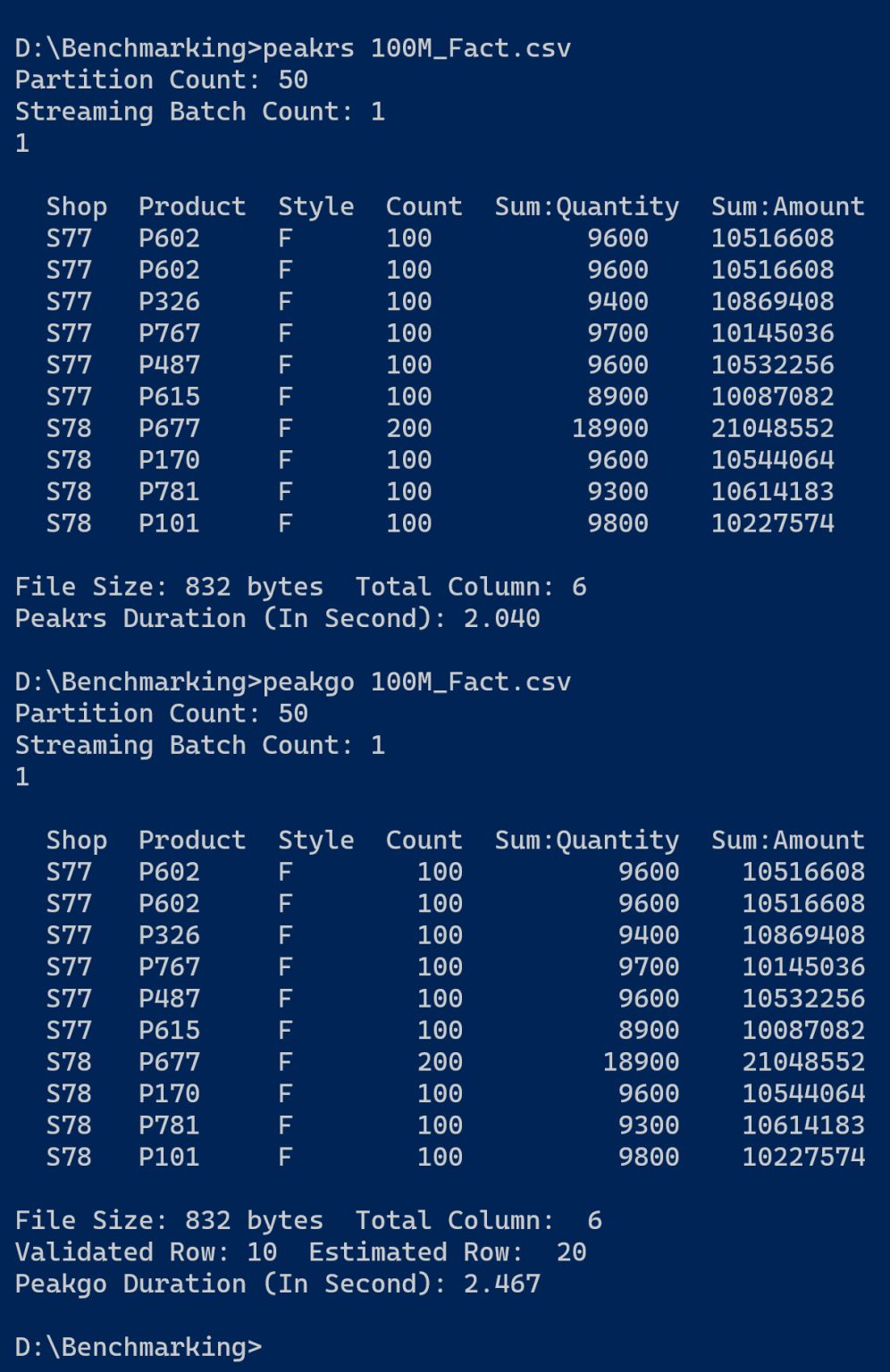Click the P677 product in the second table
Viewport: 890px width, 1372px height.
169,1062
